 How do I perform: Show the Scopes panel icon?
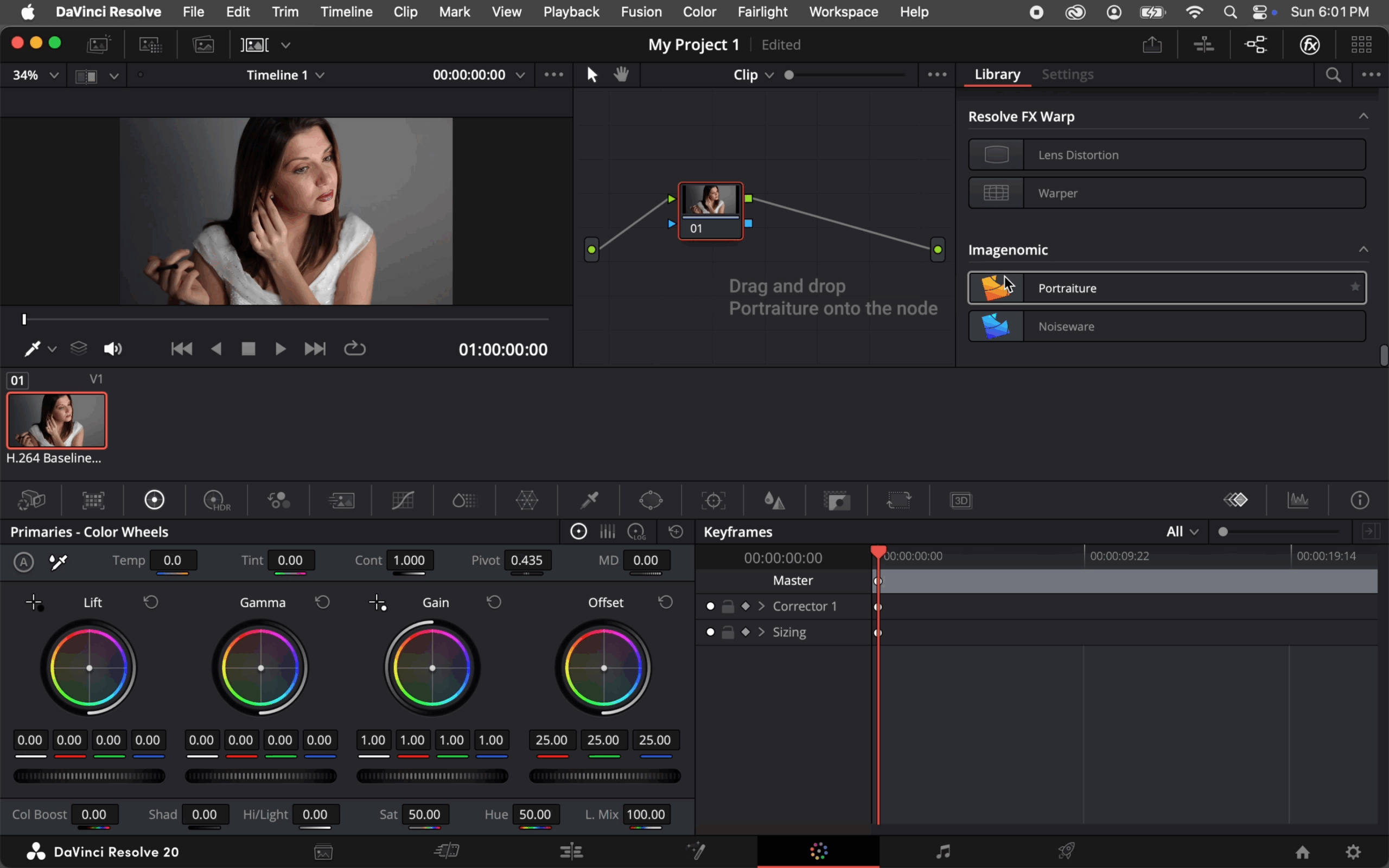pyautogui.click(x=1298, y=500)
